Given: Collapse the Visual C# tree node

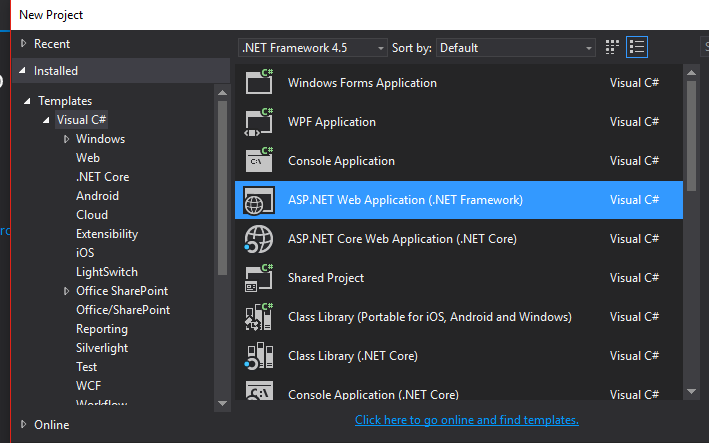Looking at the screenshot, I should coord(46,120).
